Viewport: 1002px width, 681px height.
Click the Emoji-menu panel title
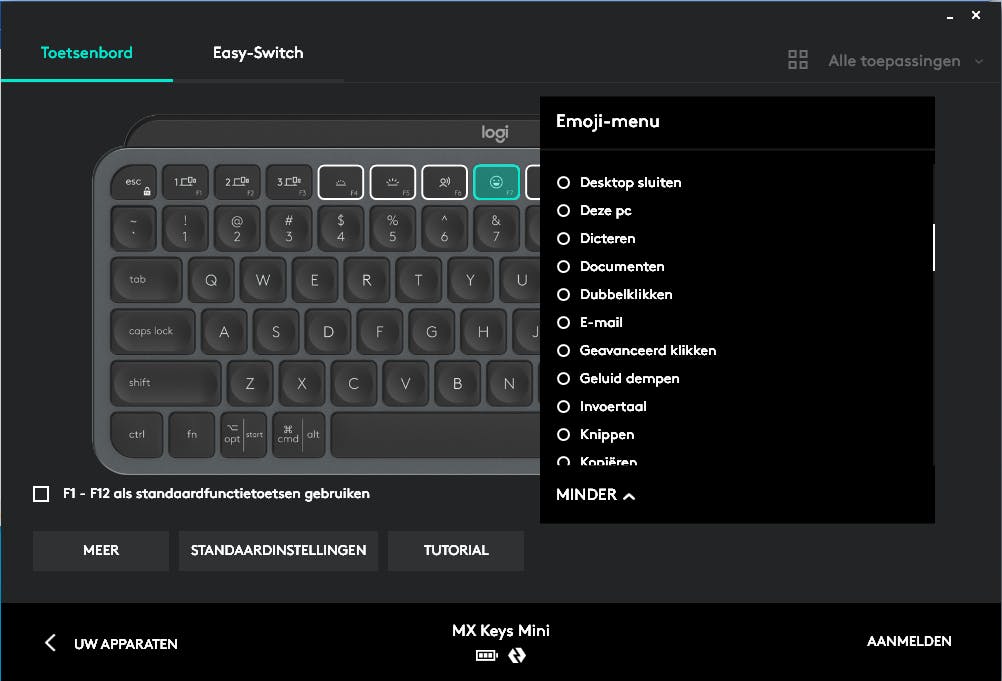(608, 121)
